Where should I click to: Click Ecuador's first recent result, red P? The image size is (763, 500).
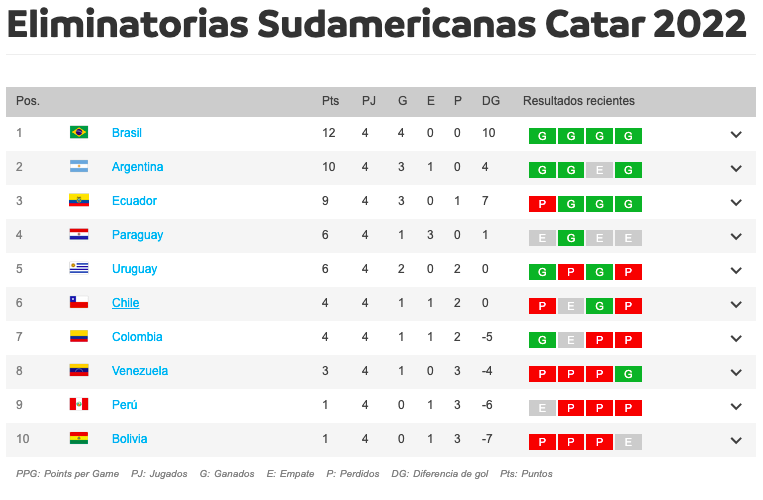(x=542, y=204)
